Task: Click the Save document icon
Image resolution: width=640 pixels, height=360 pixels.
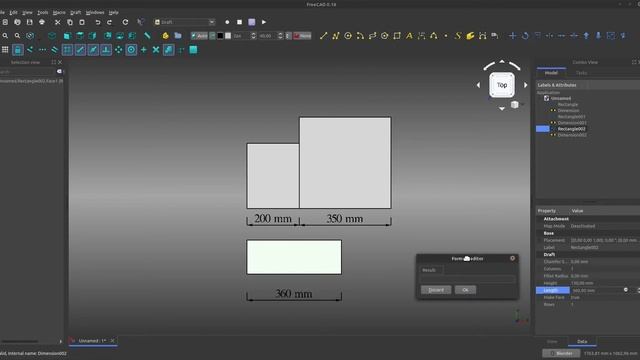Action: click(x=29, y=22)
